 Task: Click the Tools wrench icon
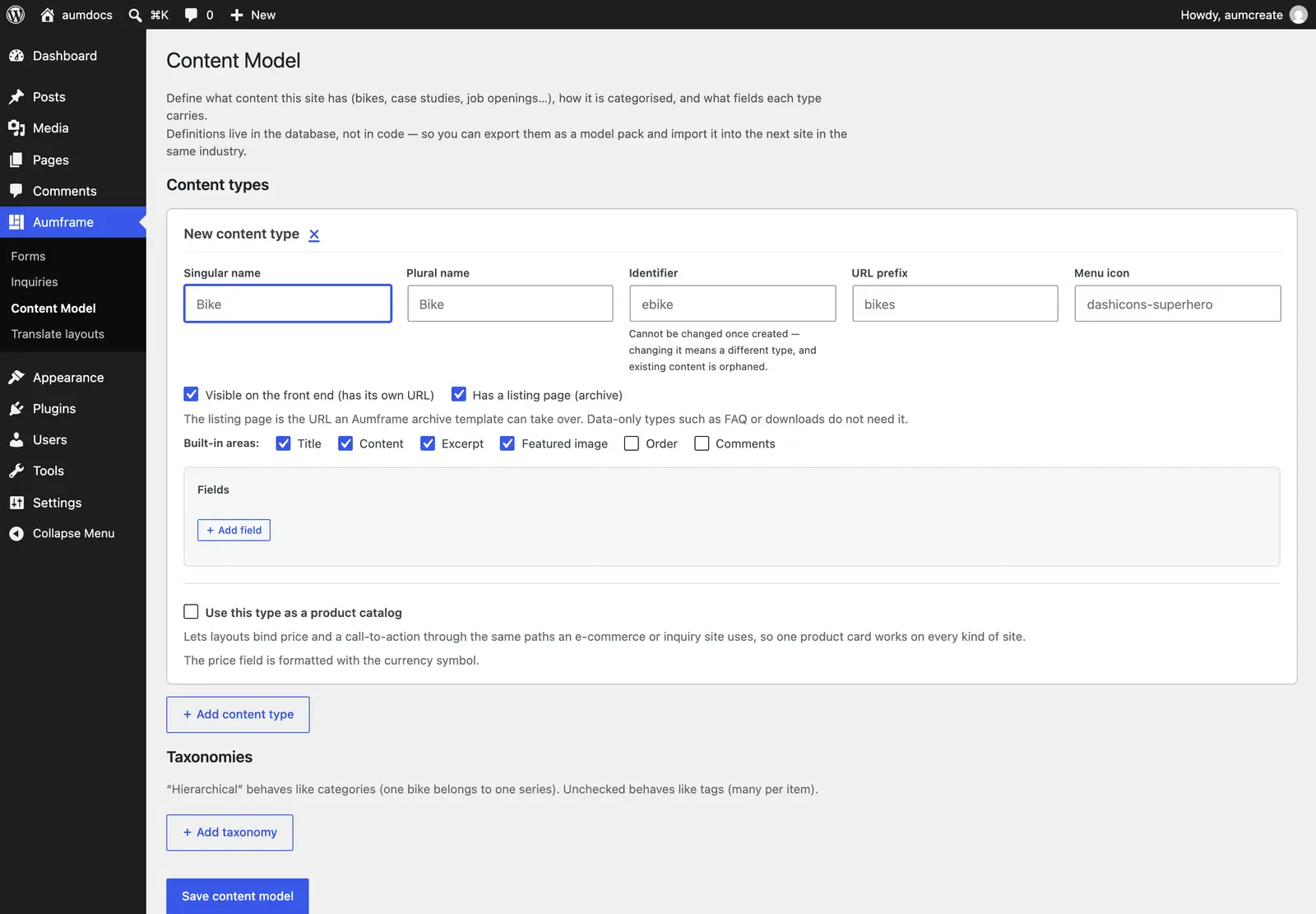point(16,471)
